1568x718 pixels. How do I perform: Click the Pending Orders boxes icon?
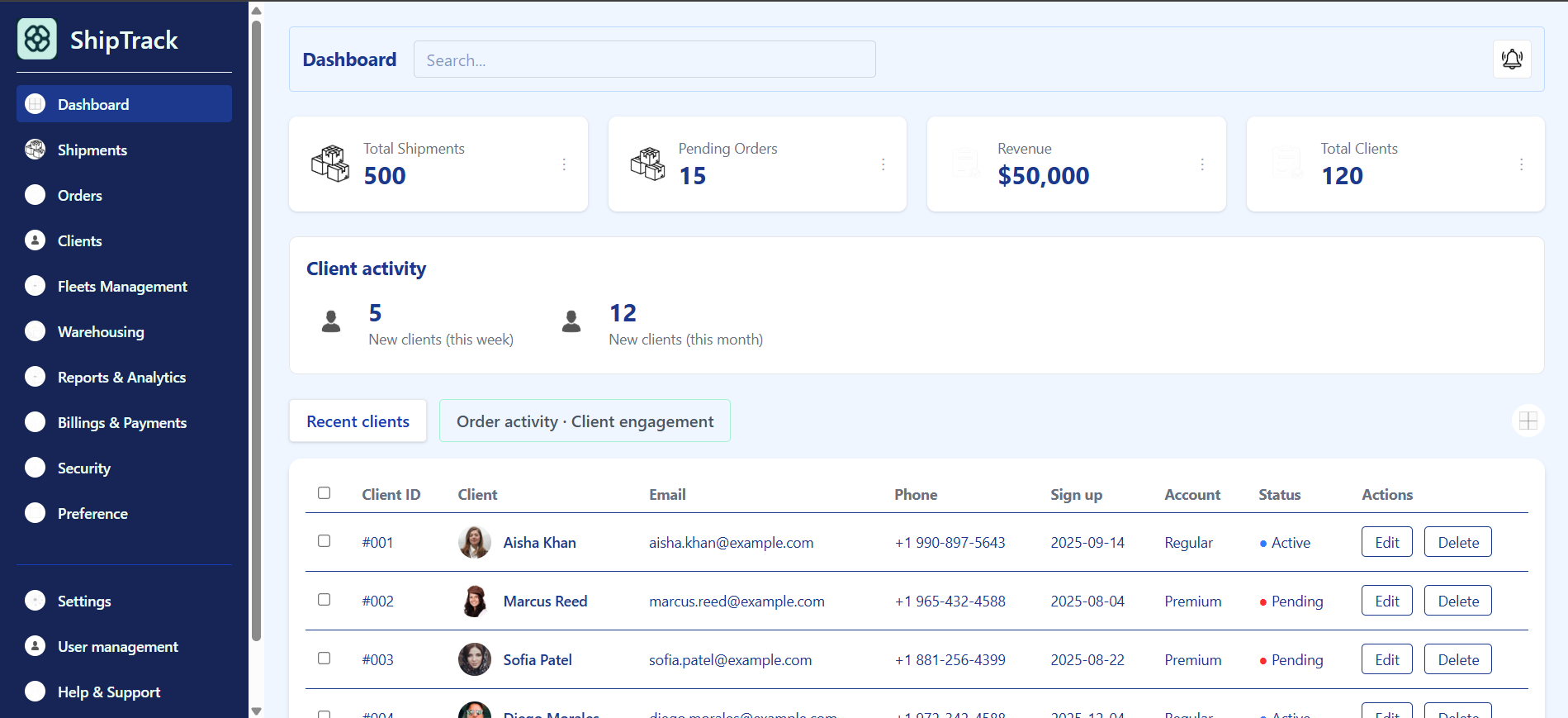(x=647, y=164)
